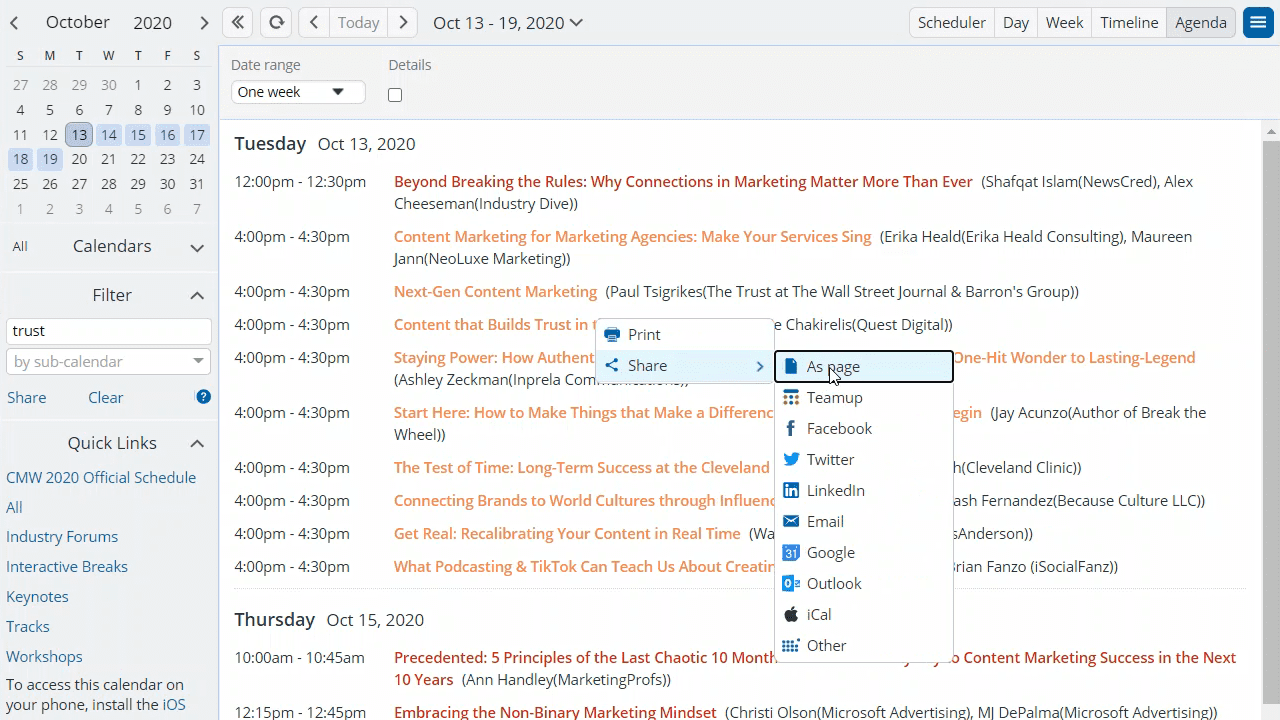Open the by sub-calendar filter dropdown
The height and width of the screenshot is (720, 1280).
[x=108, y=361]
